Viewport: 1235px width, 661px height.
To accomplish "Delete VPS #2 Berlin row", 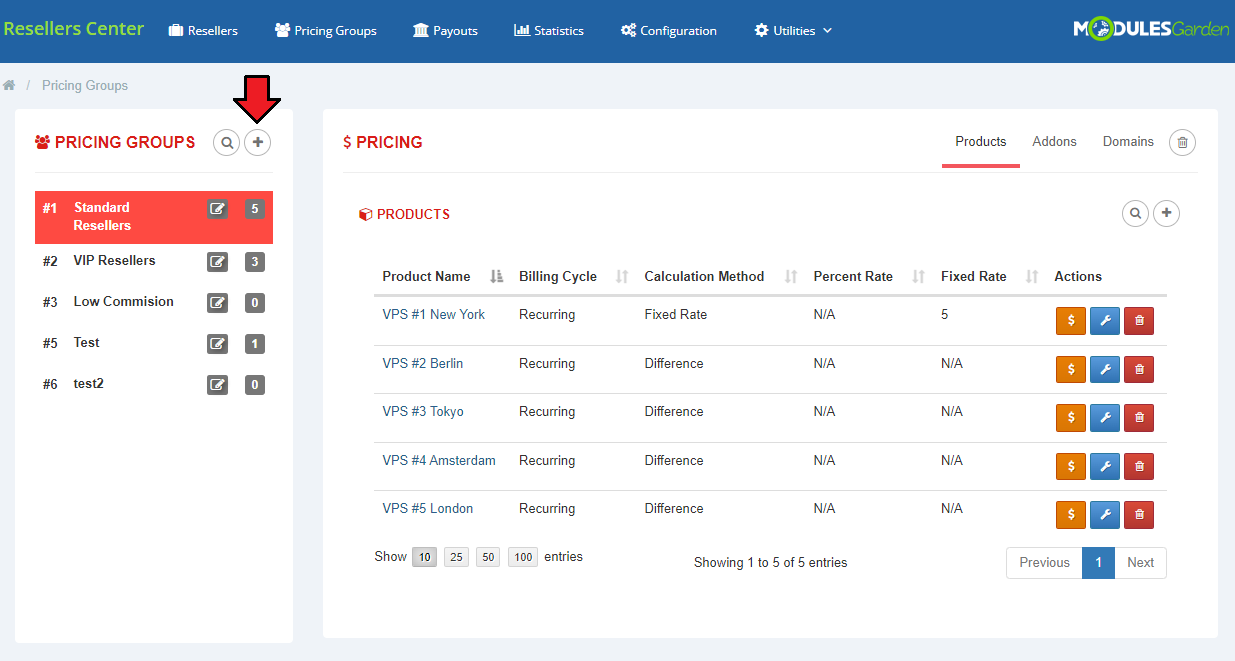I will tap(1139, 370).
